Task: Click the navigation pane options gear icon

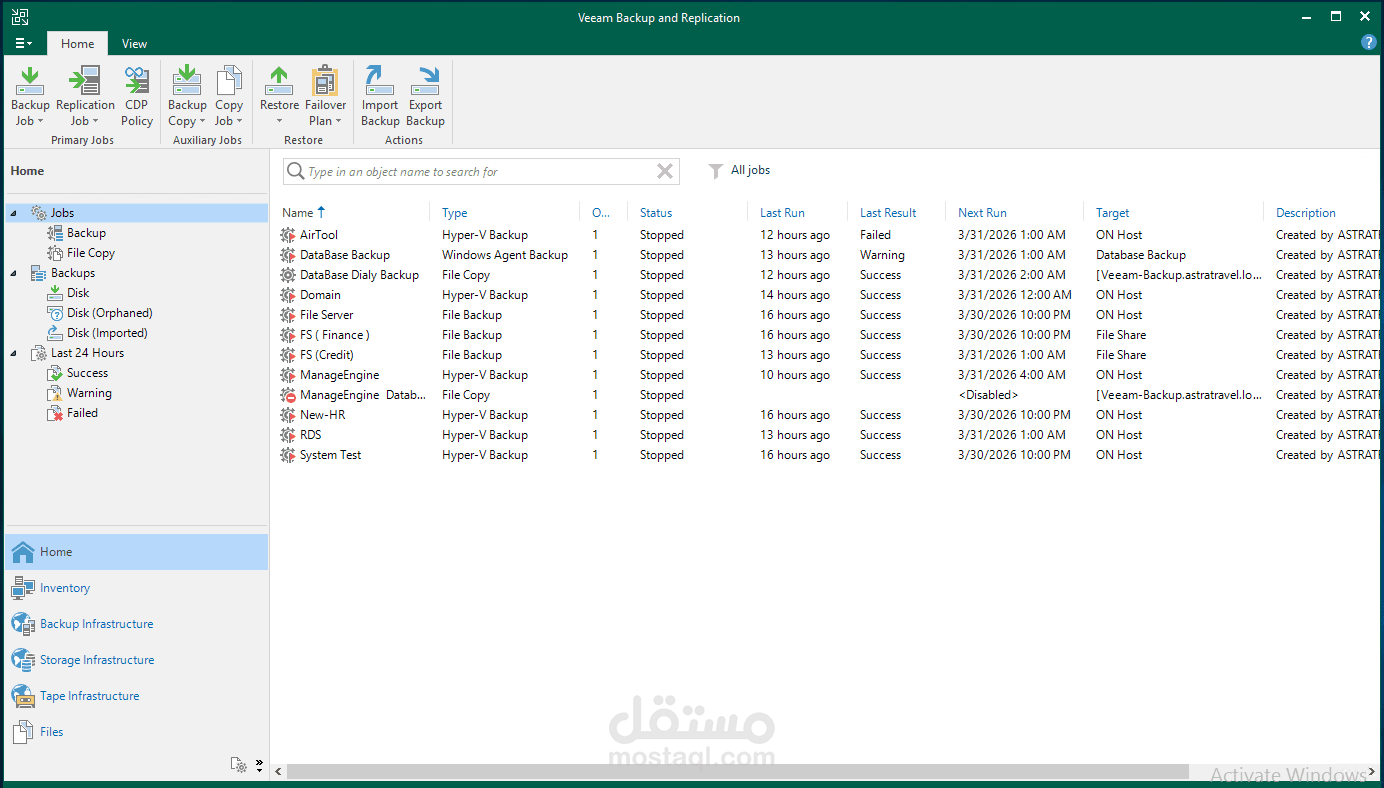Action: pos(239,765)
